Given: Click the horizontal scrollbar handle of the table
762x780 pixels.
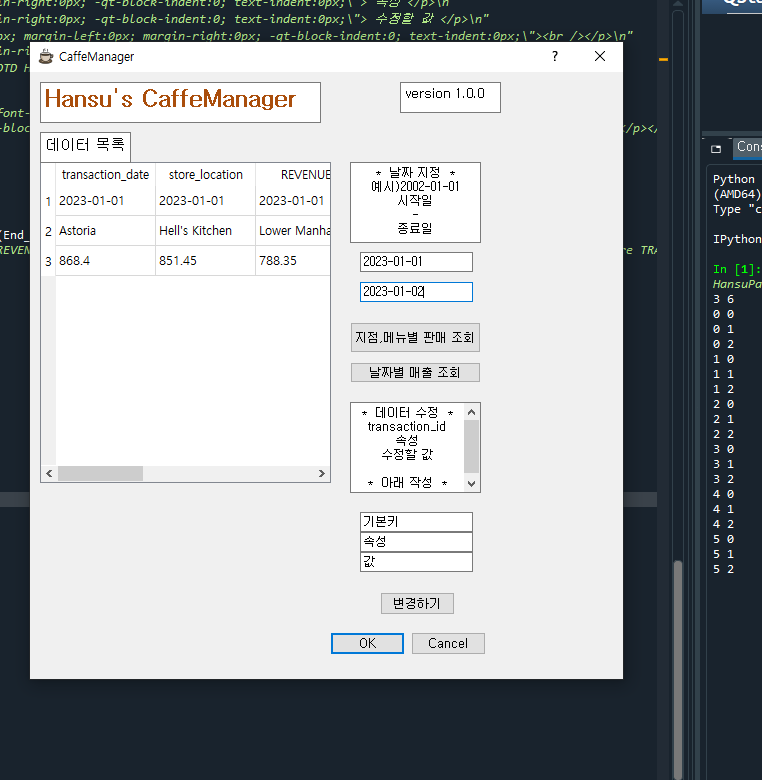Looking at the screenshot, I should pyautogui.click(x=100, y=474).
